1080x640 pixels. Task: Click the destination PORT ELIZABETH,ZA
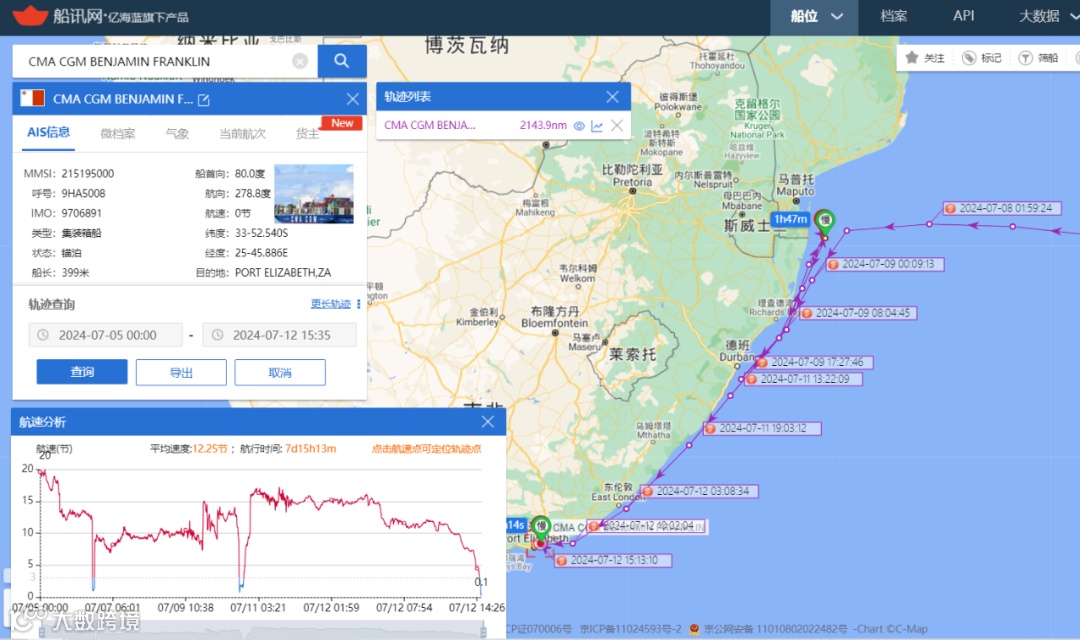tap(283, 273)
